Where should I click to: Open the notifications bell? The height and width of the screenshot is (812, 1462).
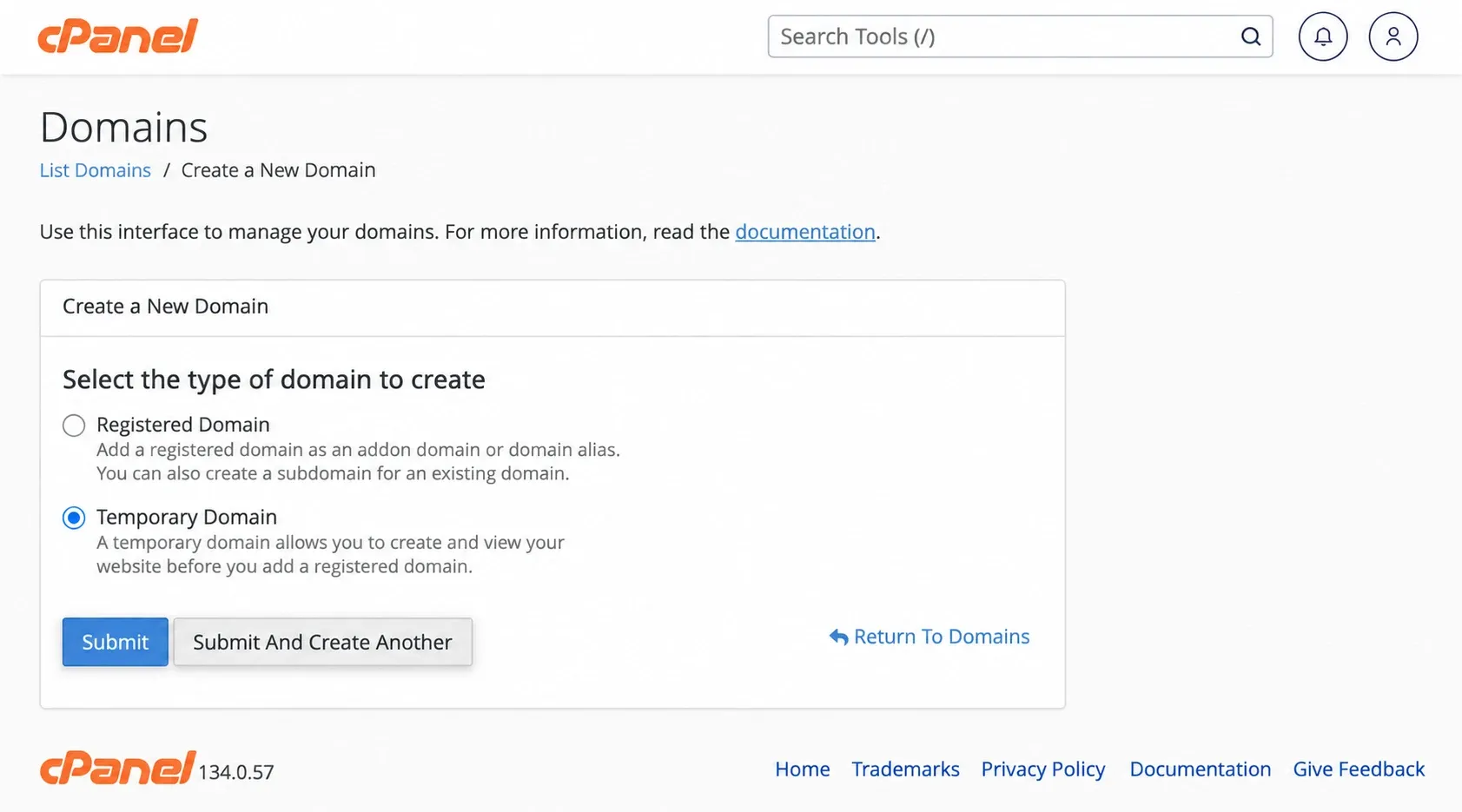[x=1323, y=36]
